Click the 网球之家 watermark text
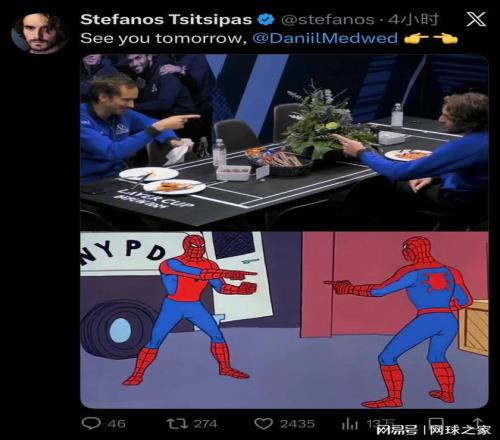Image resolution: width=500 pixels, height=440 pixels. point(460,430)
